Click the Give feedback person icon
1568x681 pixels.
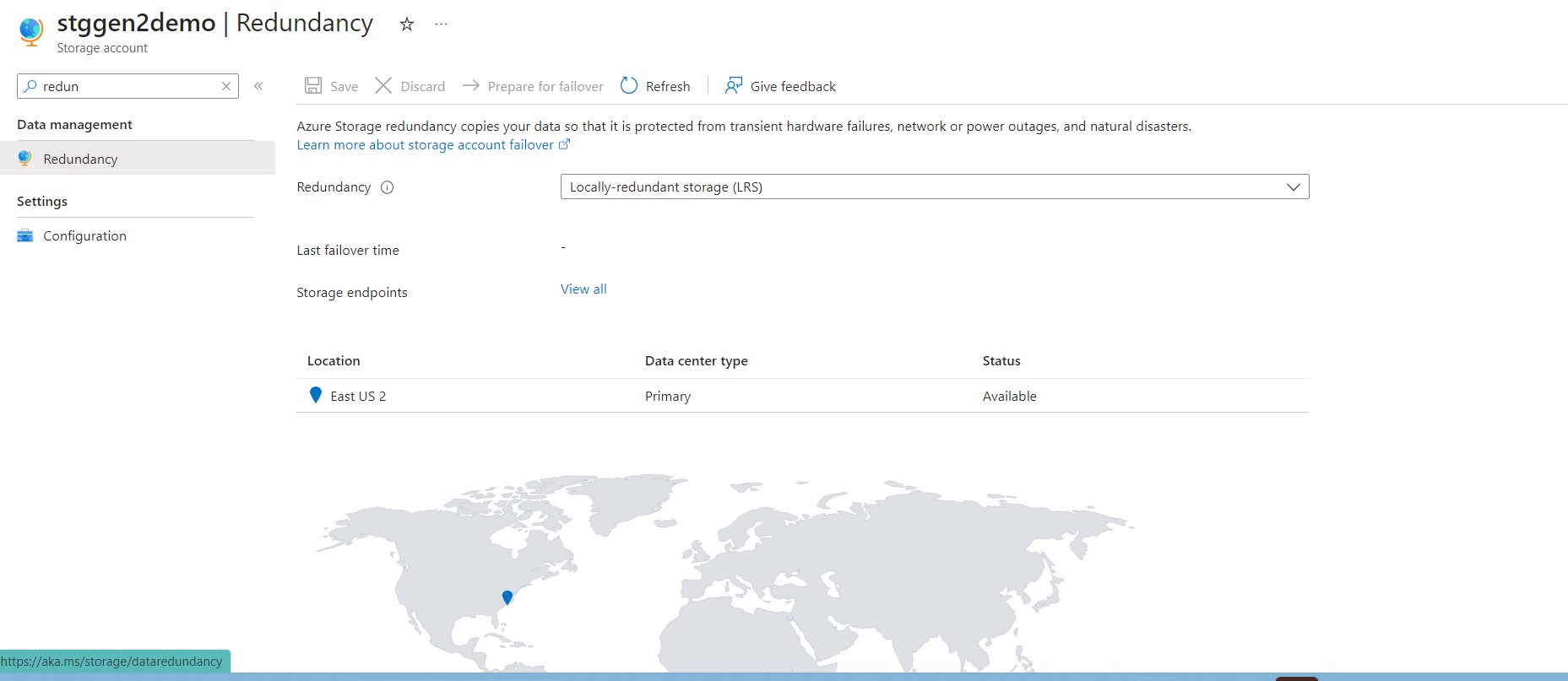pyautogui.click(x=734, y=85)
